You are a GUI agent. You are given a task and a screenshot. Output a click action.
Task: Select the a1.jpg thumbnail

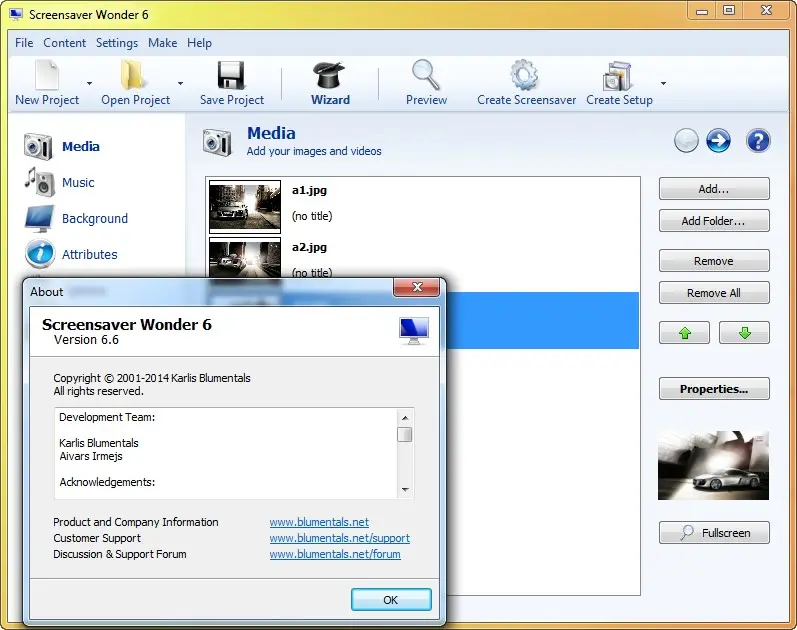click(x=245, y=206)
